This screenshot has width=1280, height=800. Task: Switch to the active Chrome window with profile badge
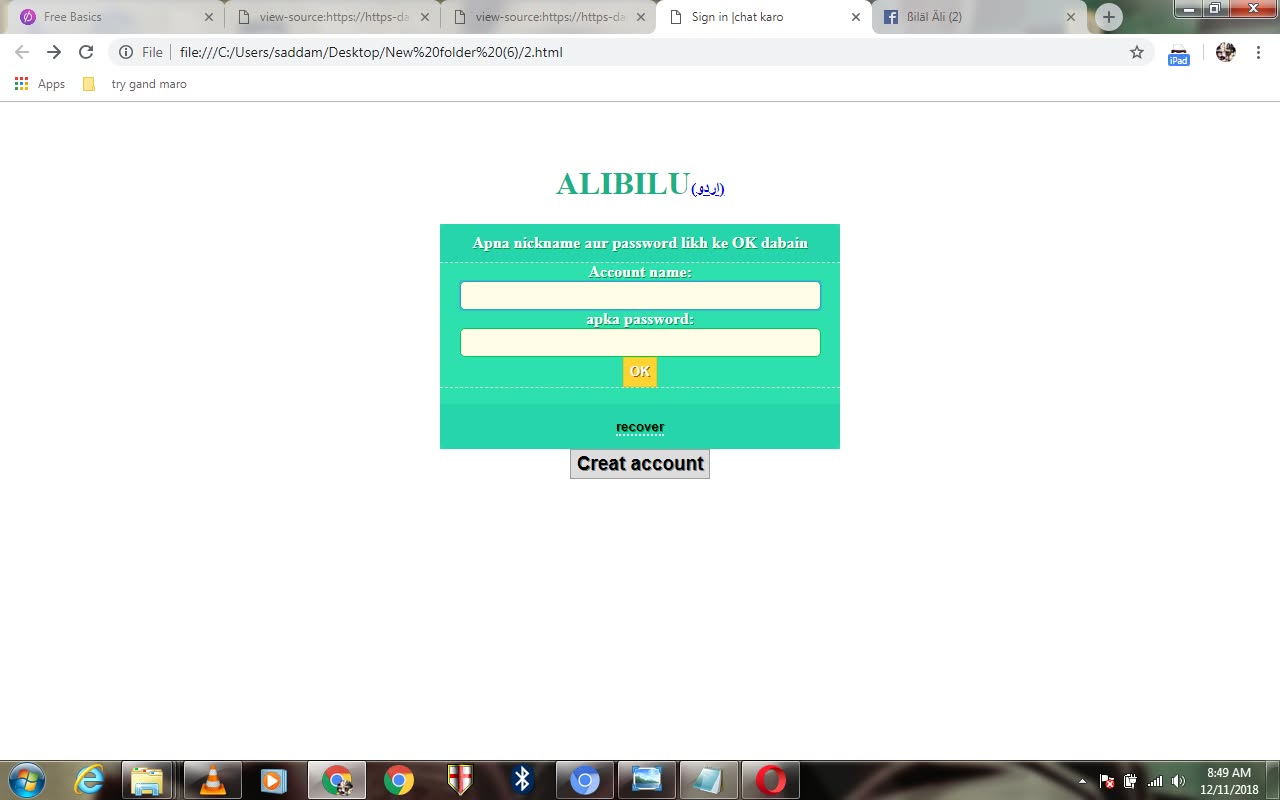[337, 780]
